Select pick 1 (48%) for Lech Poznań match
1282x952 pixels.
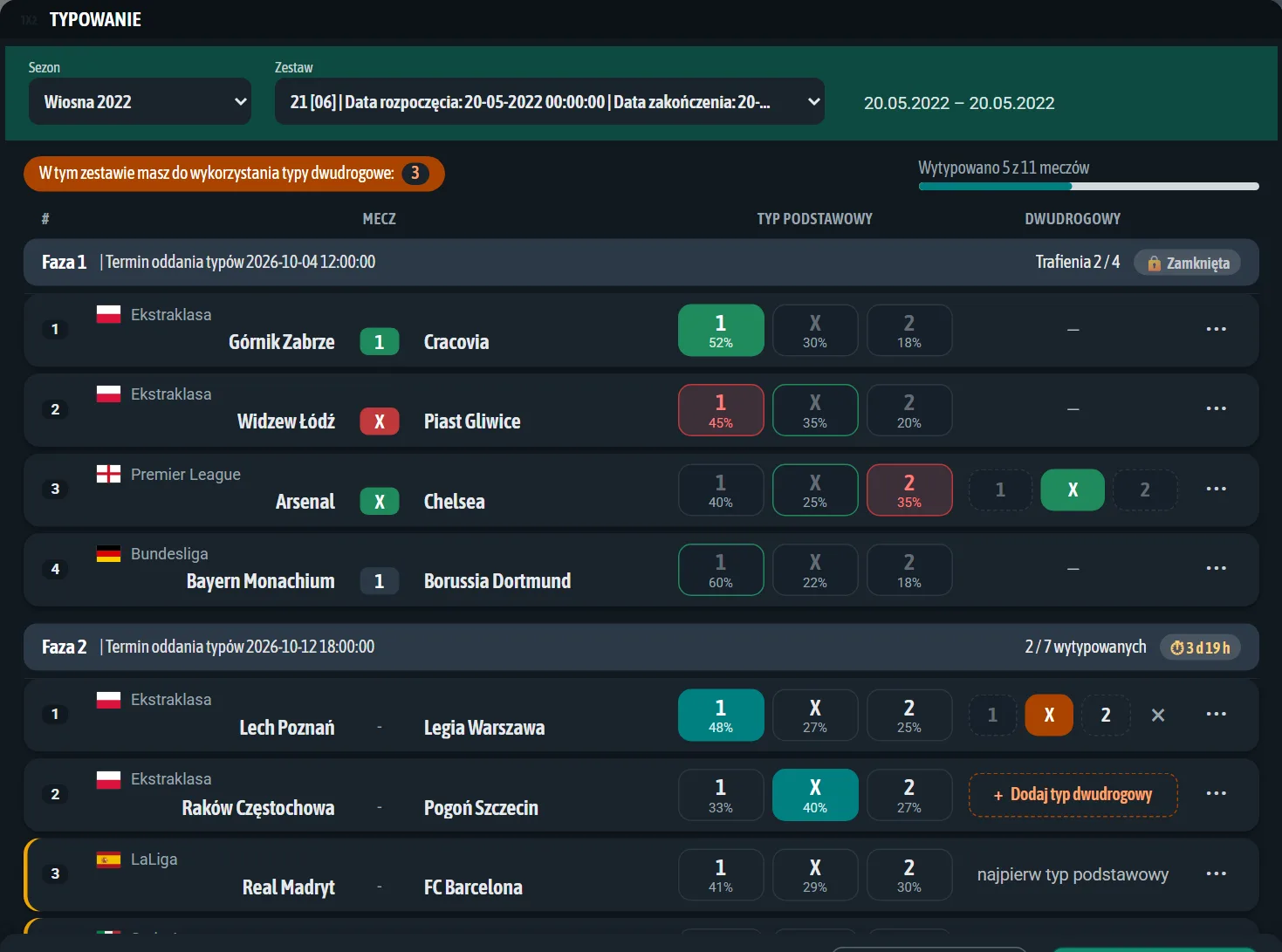pyautogui.click(x=721, y=715)
